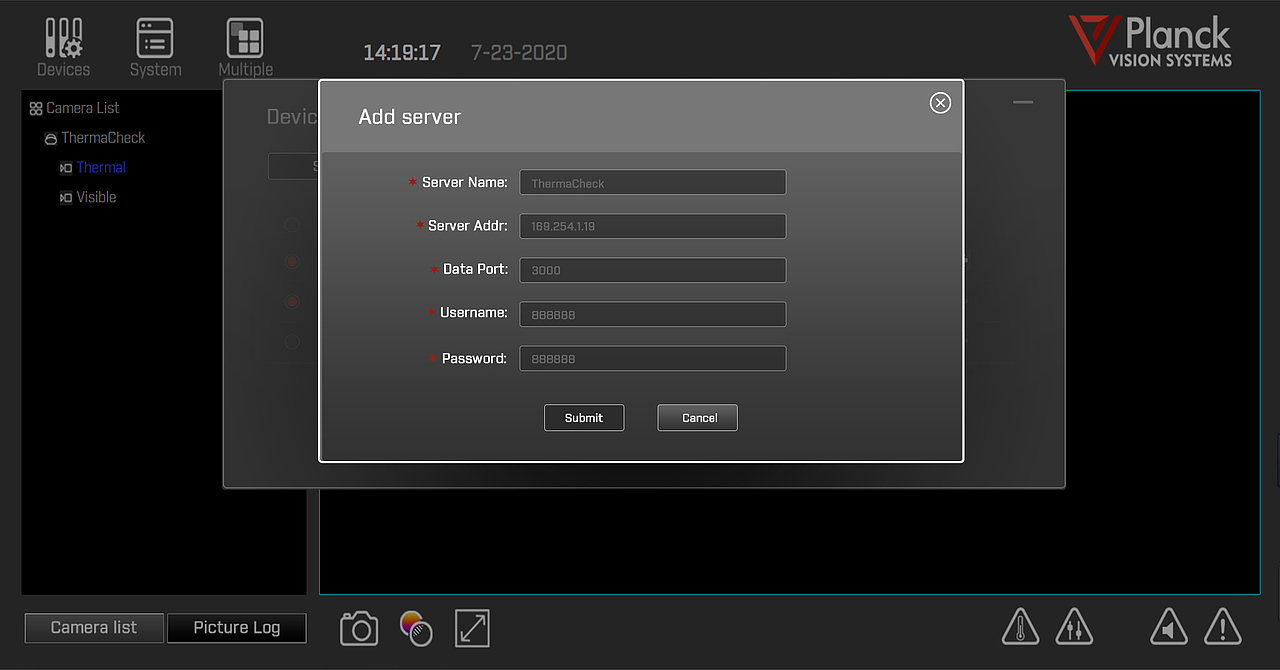Minimize the dimmed Device window behind
This screenshot has width=1280, height=670.
[1022, 102]
